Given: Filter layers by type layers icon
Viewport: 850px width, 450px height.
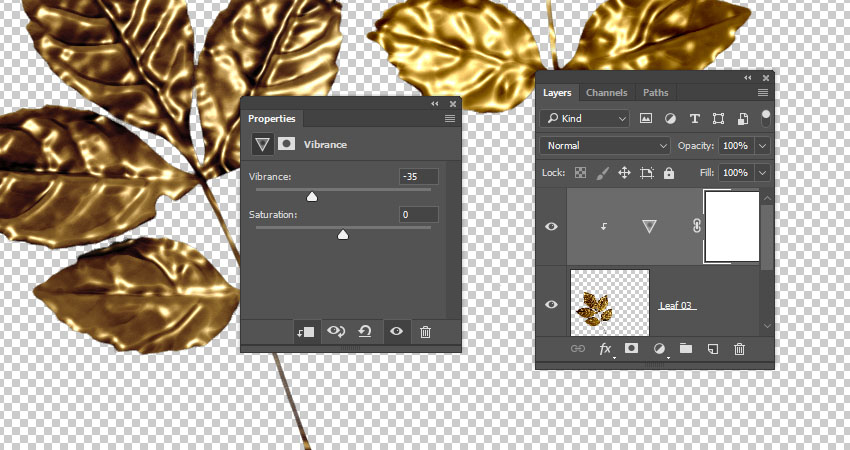Looking at the screenshot, I should pyautogui.click(x=694, y=118).
